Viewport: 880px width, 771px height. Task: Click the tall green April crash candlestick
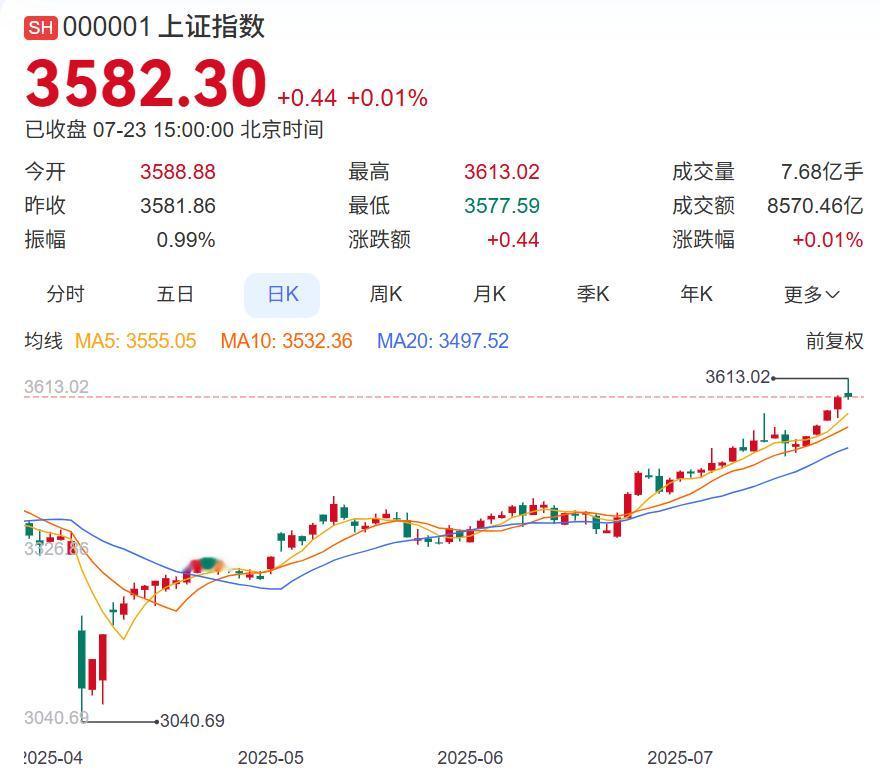pos(82,659)
